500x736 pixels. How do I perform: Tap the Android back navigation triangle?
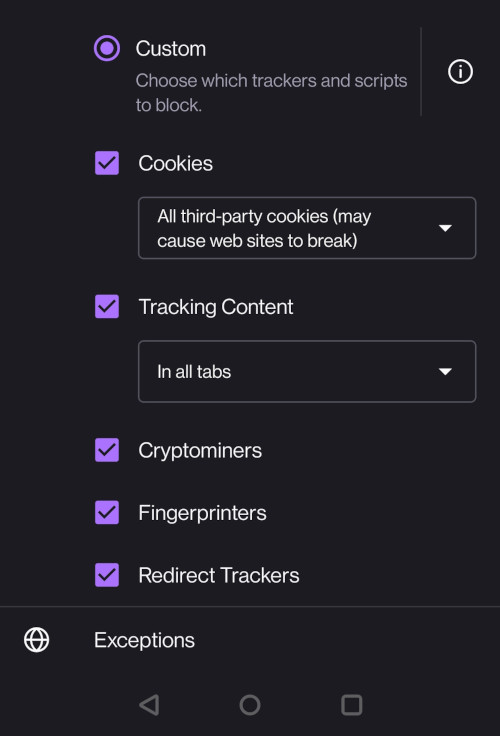coord(149,705)
